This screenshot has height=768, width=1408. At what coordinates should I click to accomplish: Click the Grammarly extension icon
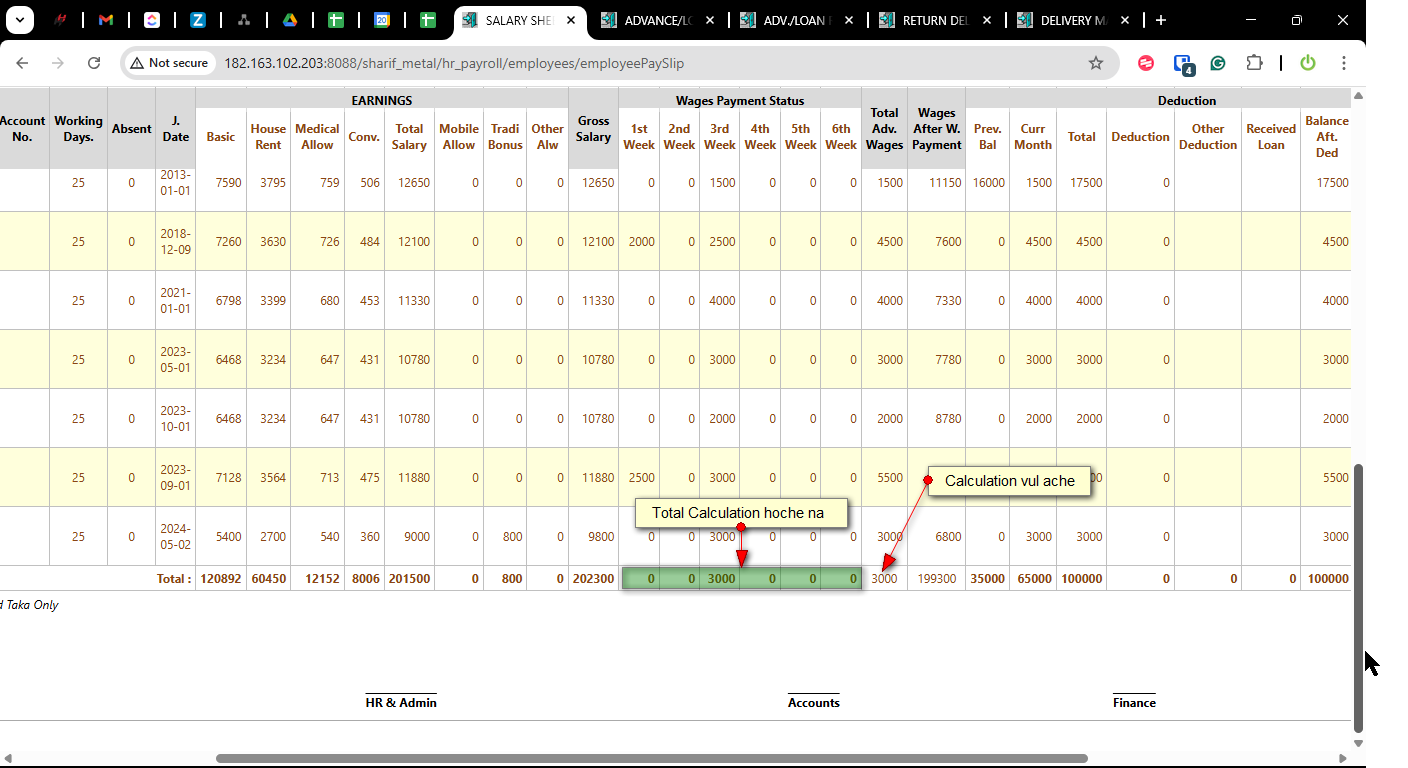pyautogui.click(x=1218, y=63)
